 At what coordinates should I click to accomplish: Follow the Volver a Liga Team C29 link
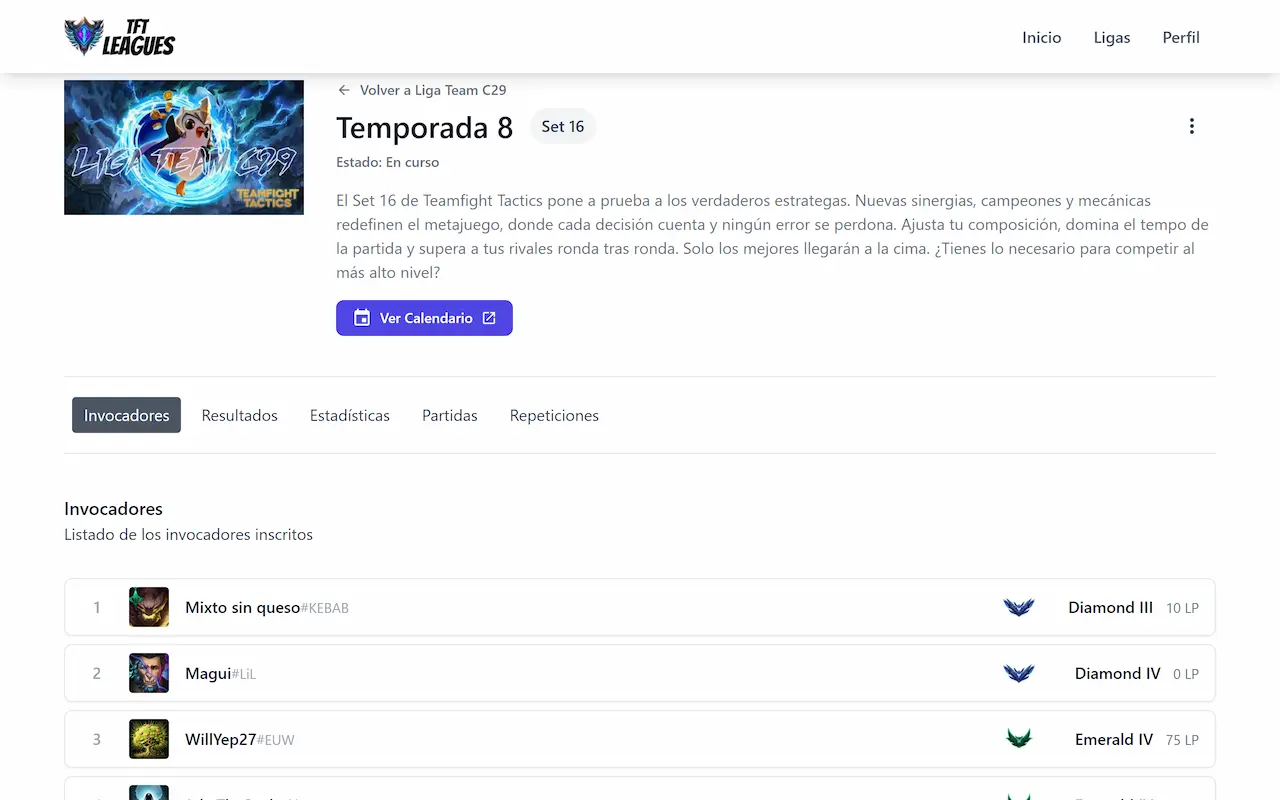[x=422, y=90]
